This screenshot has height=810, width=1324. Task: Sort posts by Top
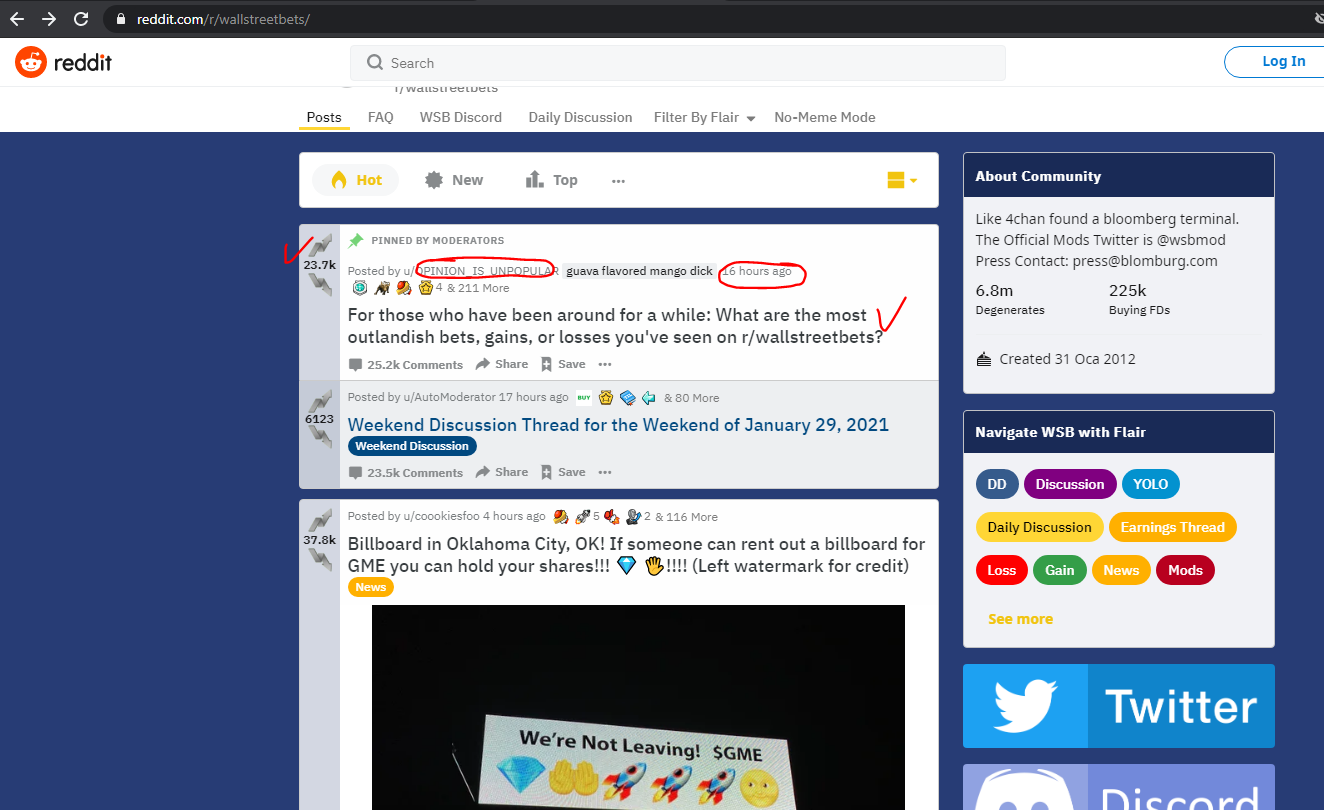(552, 180)
